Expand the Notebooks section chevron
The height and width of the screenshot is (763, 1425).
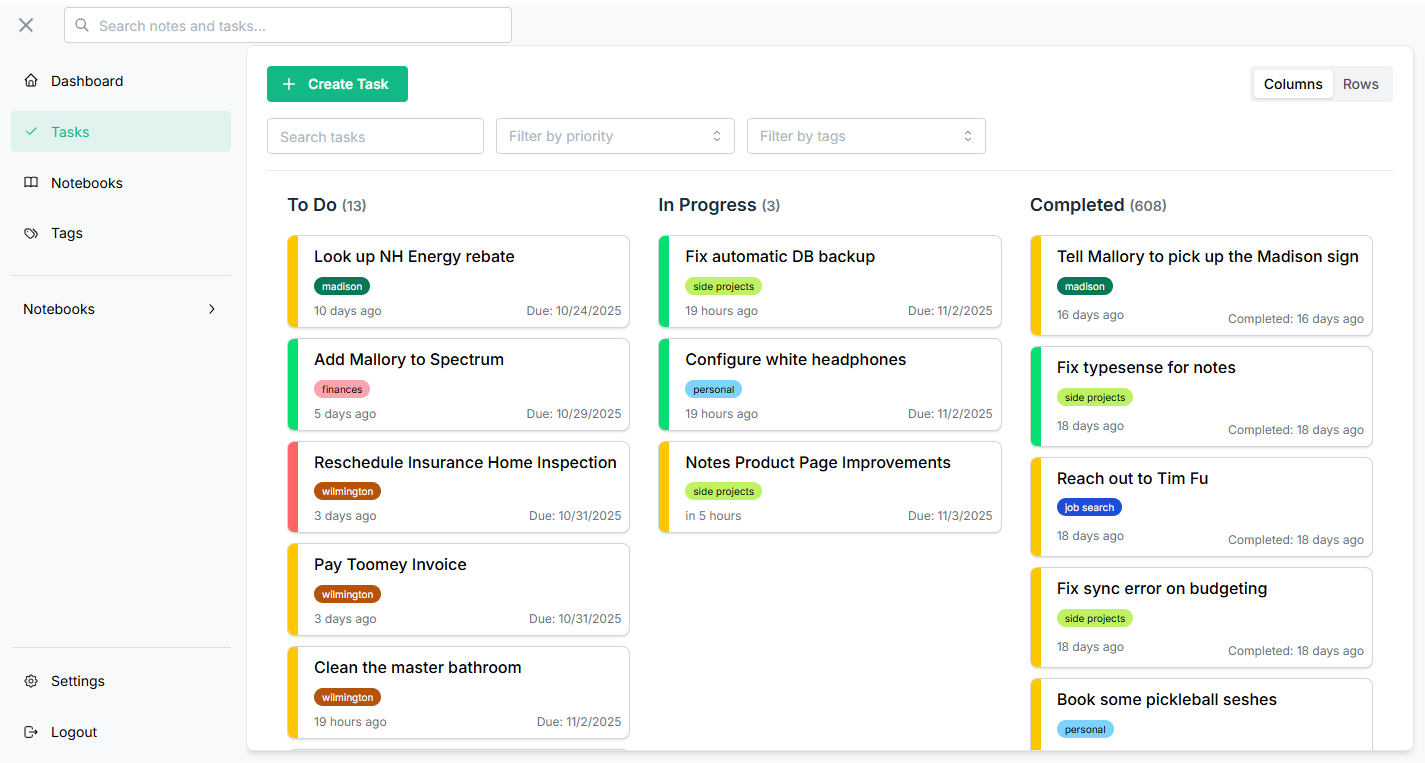point(212,309)
